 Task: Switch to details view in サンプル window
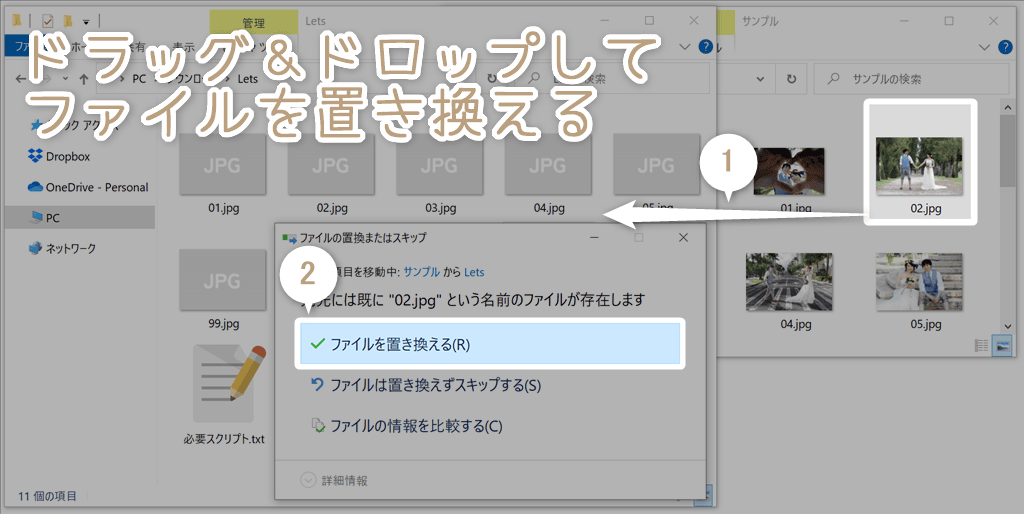[981, 345]
